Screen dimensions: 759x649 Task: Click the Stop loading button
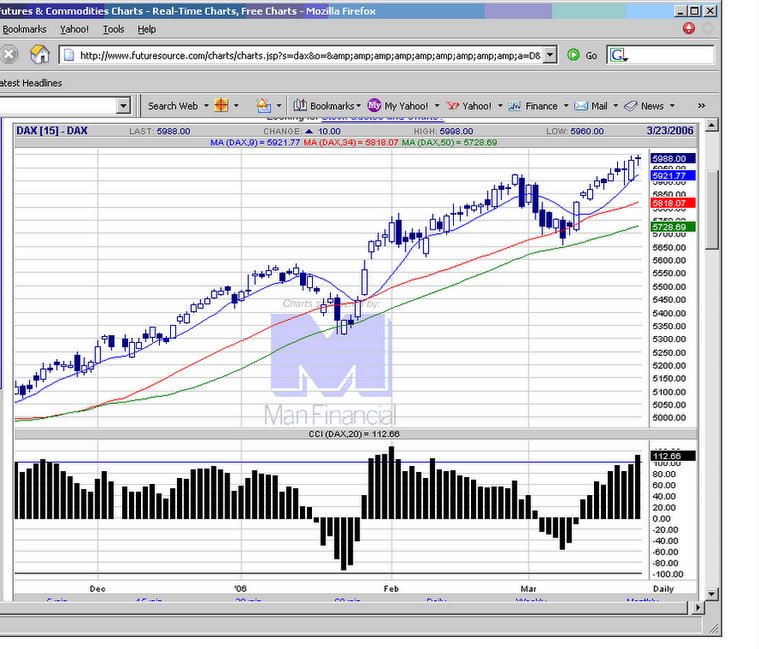click(x=8, y=55)
